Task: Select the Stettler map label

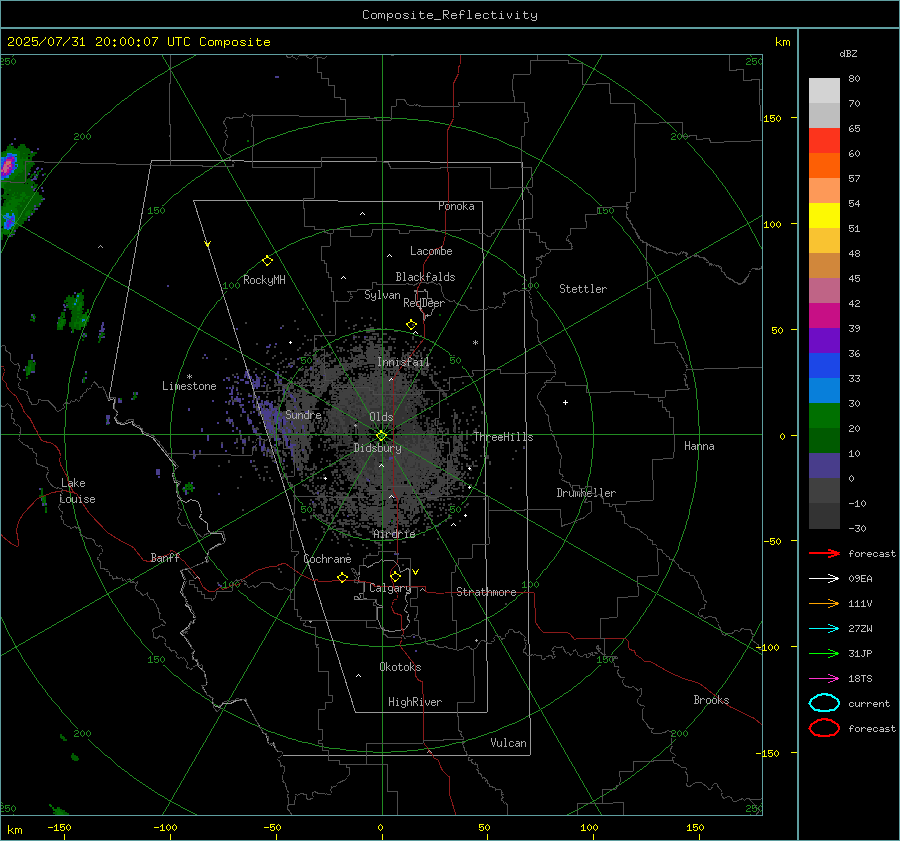Action: (583, 289)
